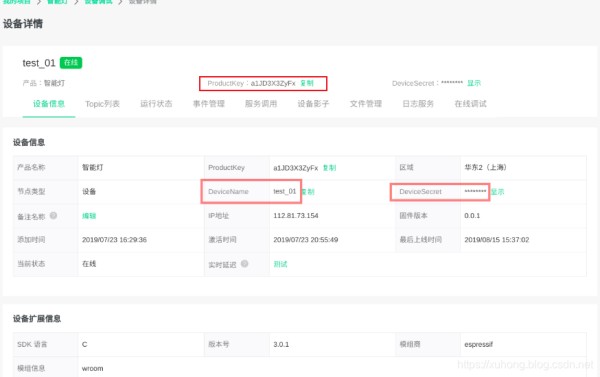Show the DeviceSecret in the header row
The height and width of the screenshot is (377, 600).
pos(474,83)
